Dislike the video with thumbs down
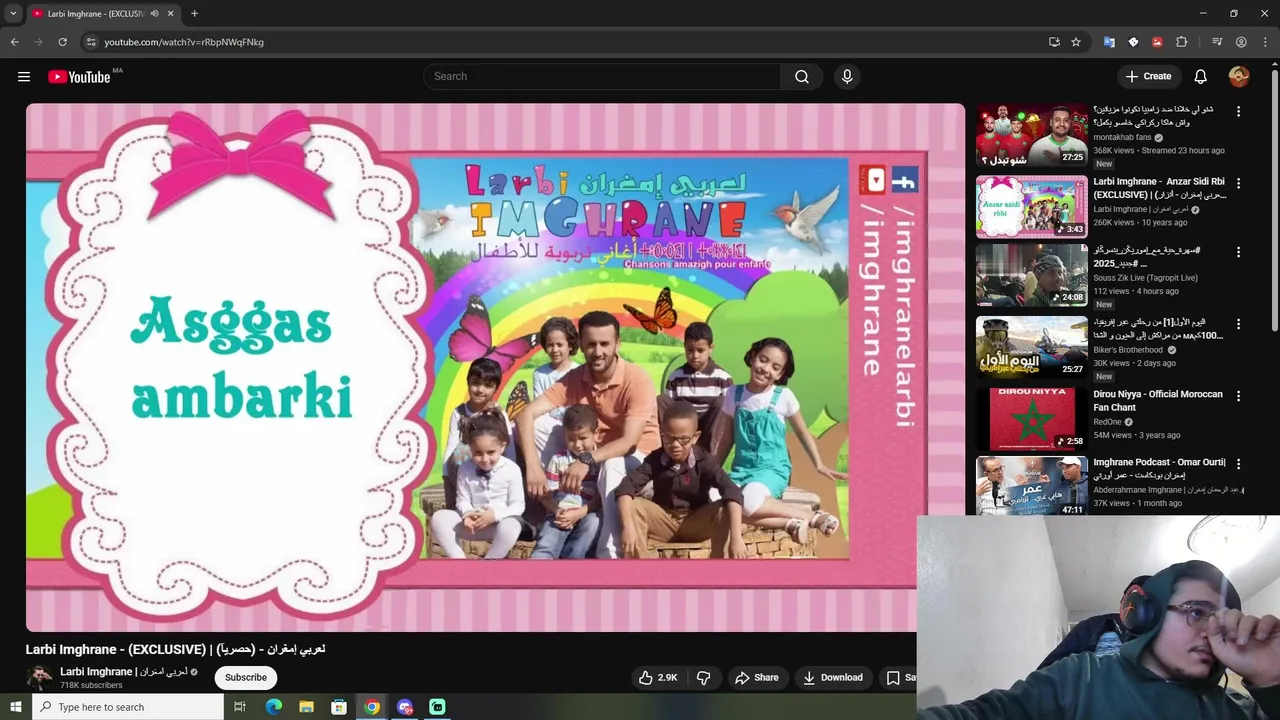 point(703,678)
